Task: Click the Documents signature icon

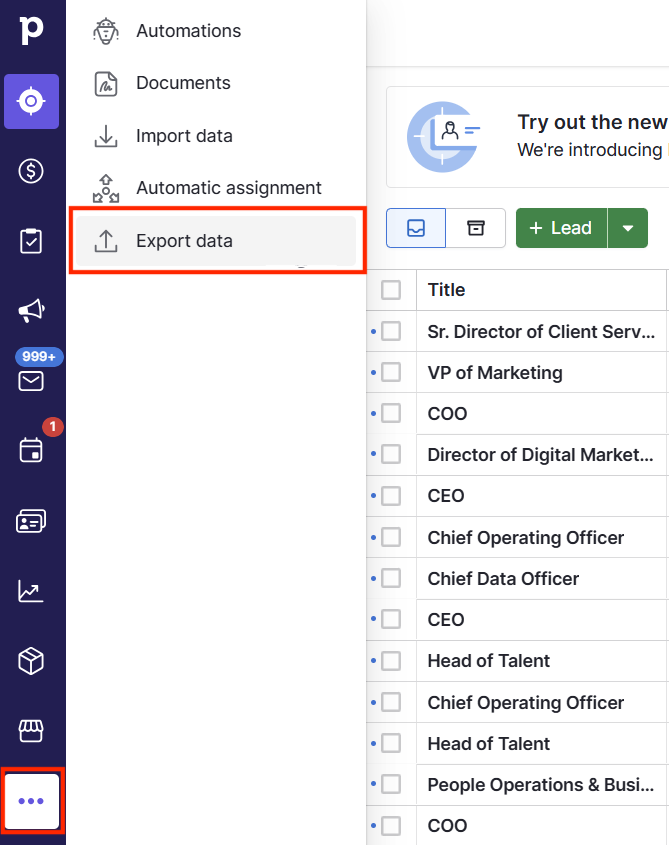Action: point(106,84)
